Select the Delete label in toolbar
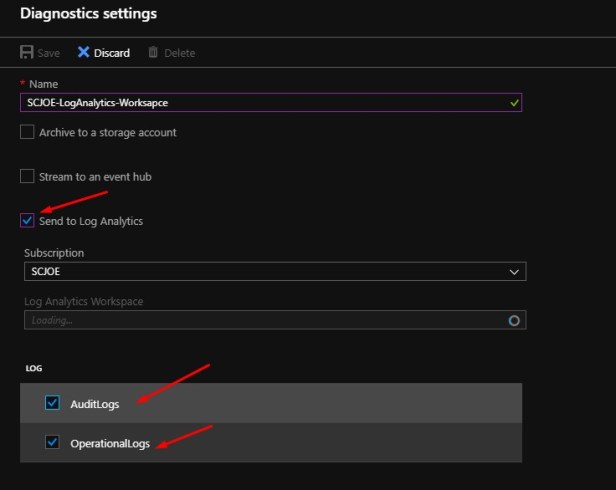The height and width of the screenshot is (490, 616). 180,53
